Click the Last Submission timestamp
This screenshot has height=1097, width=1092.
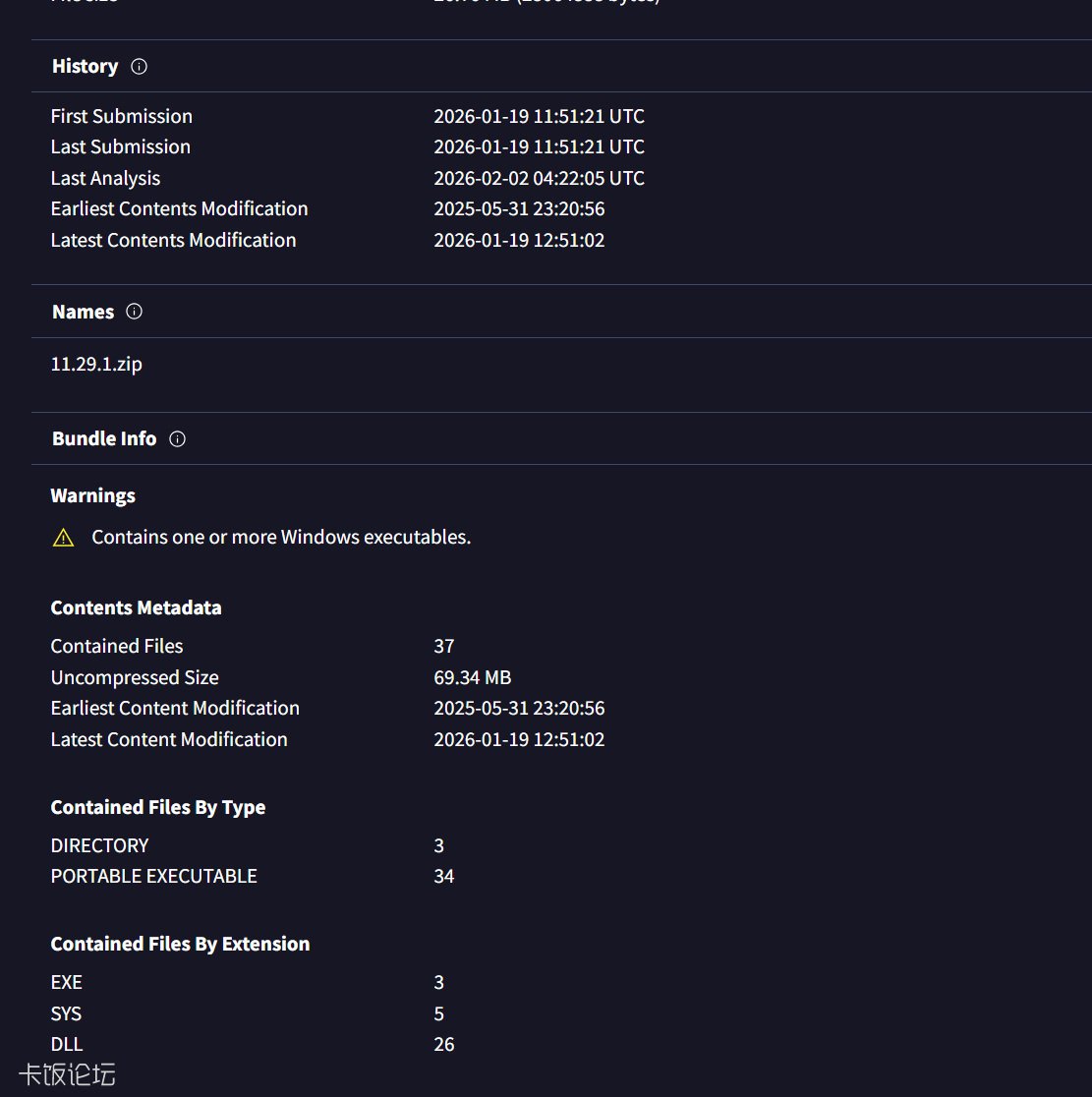coord(539,146)
